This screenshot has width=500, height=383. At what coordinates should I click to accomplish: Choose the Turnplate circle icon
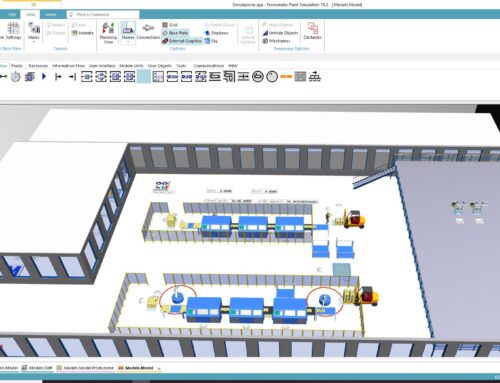click(272, 77)
